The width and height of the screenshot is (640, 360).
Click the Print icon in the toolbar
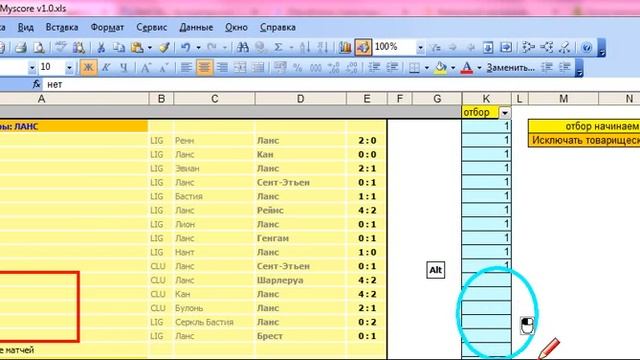pyautogui.click(x=20, y=48)
